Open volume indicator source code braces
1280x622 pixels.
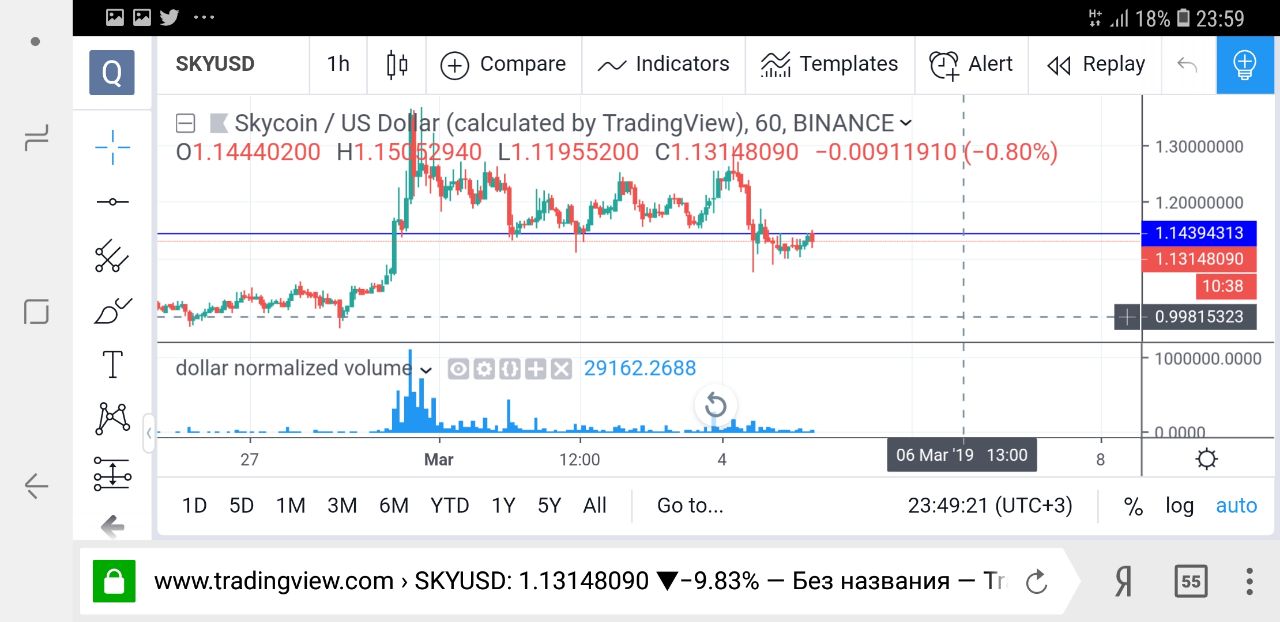[510, 369]
